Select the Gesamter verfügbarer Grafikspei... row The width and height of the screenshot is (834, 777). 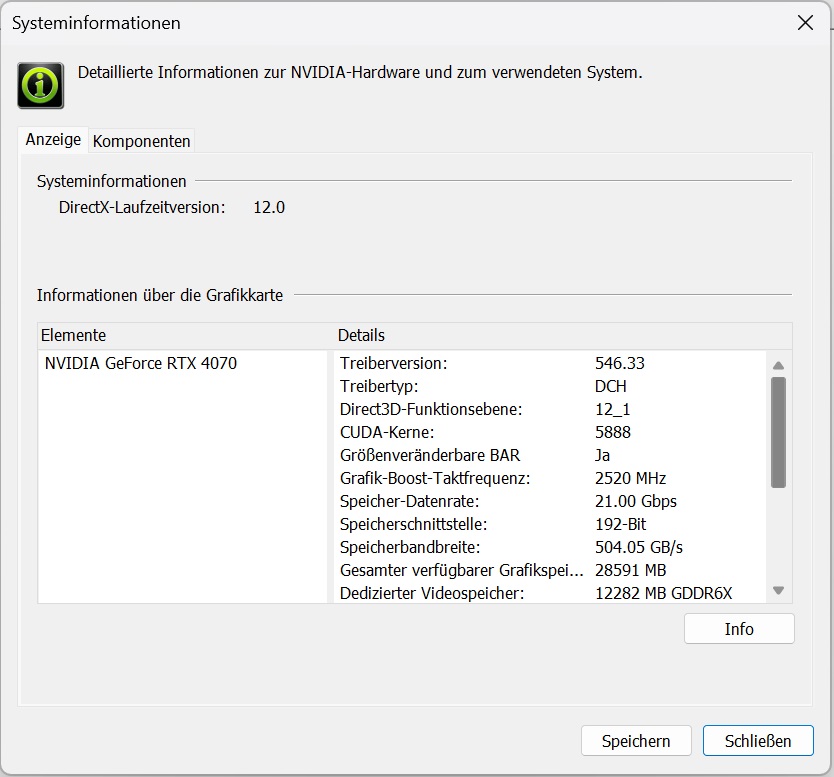pyautogui.click(x=462, y=570)
